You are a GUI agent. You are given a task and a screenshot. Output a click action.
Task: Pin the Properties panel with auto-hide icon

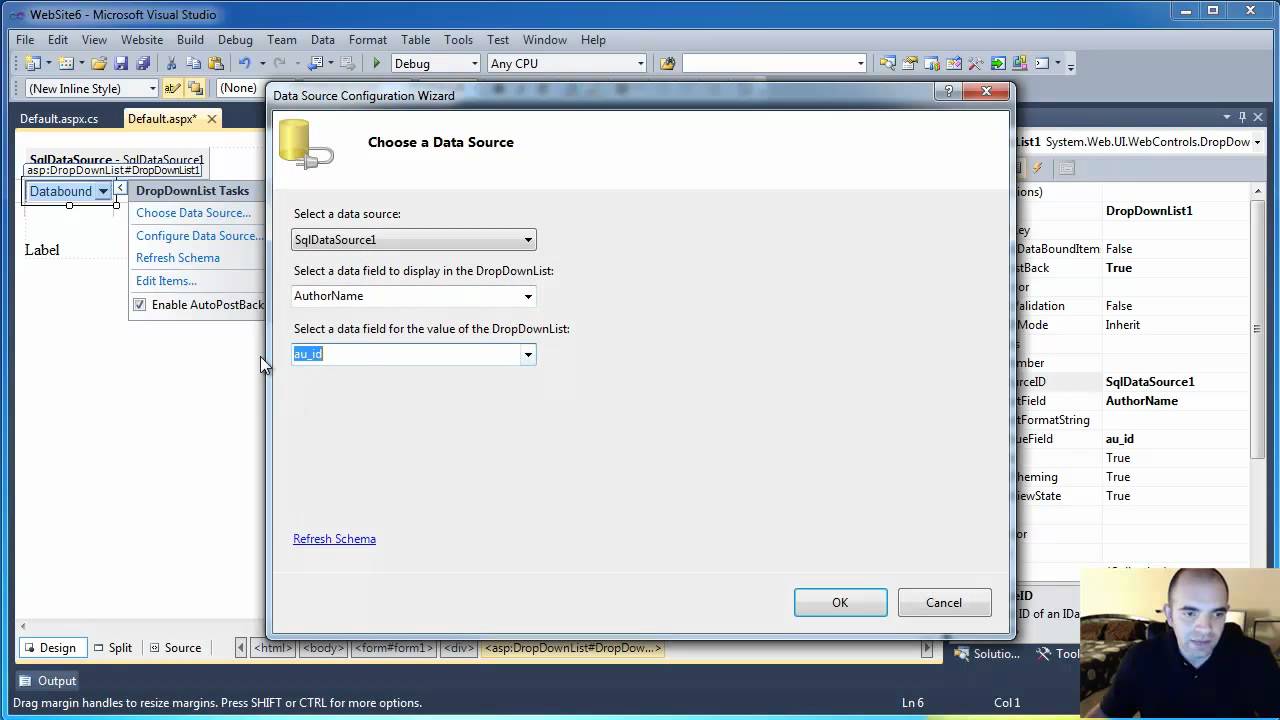click(x=1242, y=117)
